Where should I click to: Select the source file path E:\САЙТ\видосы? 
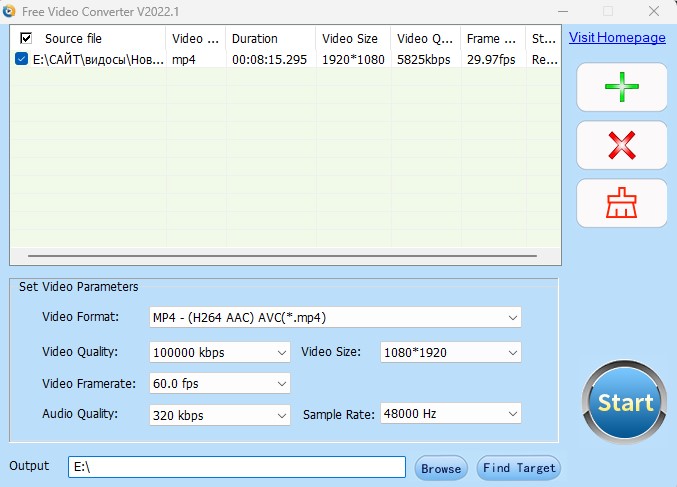(98, 59)
